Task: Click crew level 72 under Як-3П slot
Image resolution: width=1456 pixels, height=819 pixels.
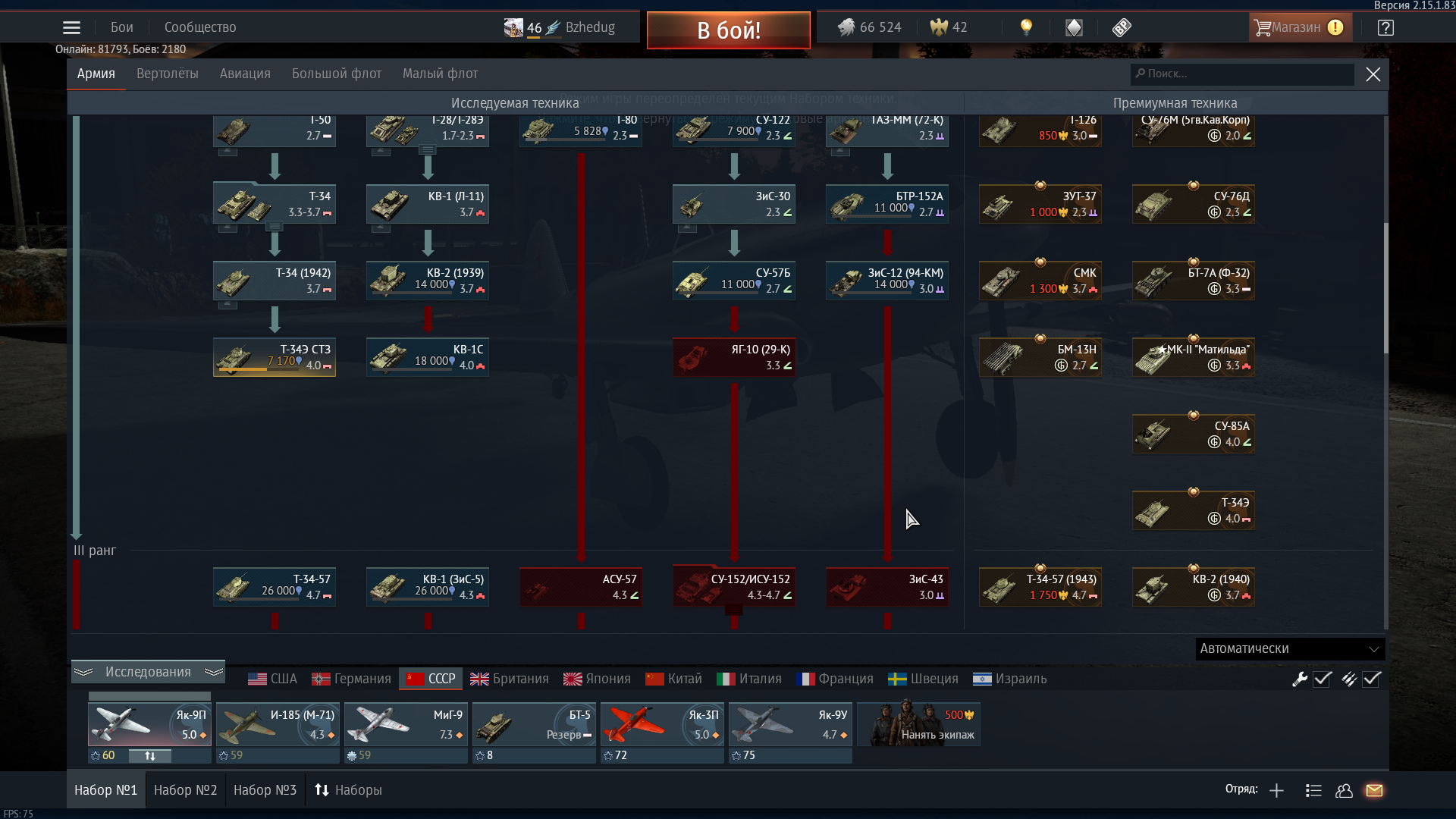Action: click(615, 755)
